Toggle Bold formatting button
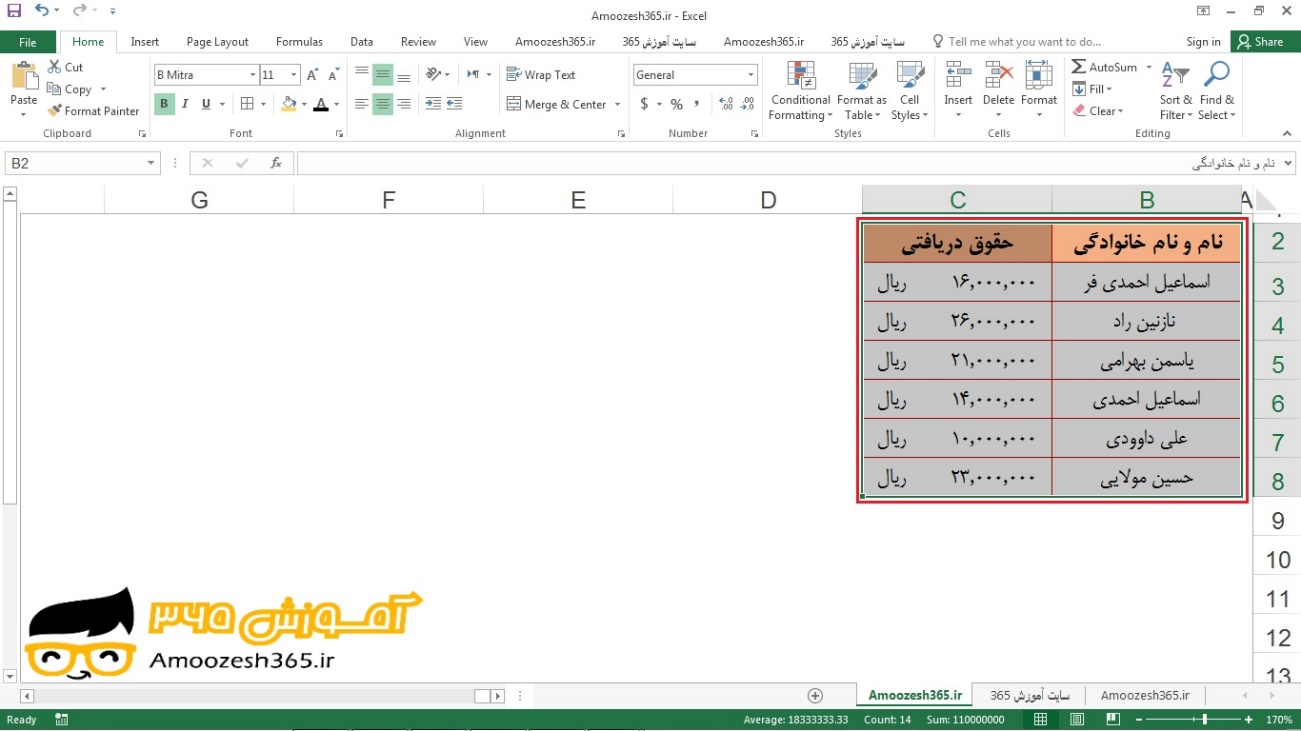 164,104
